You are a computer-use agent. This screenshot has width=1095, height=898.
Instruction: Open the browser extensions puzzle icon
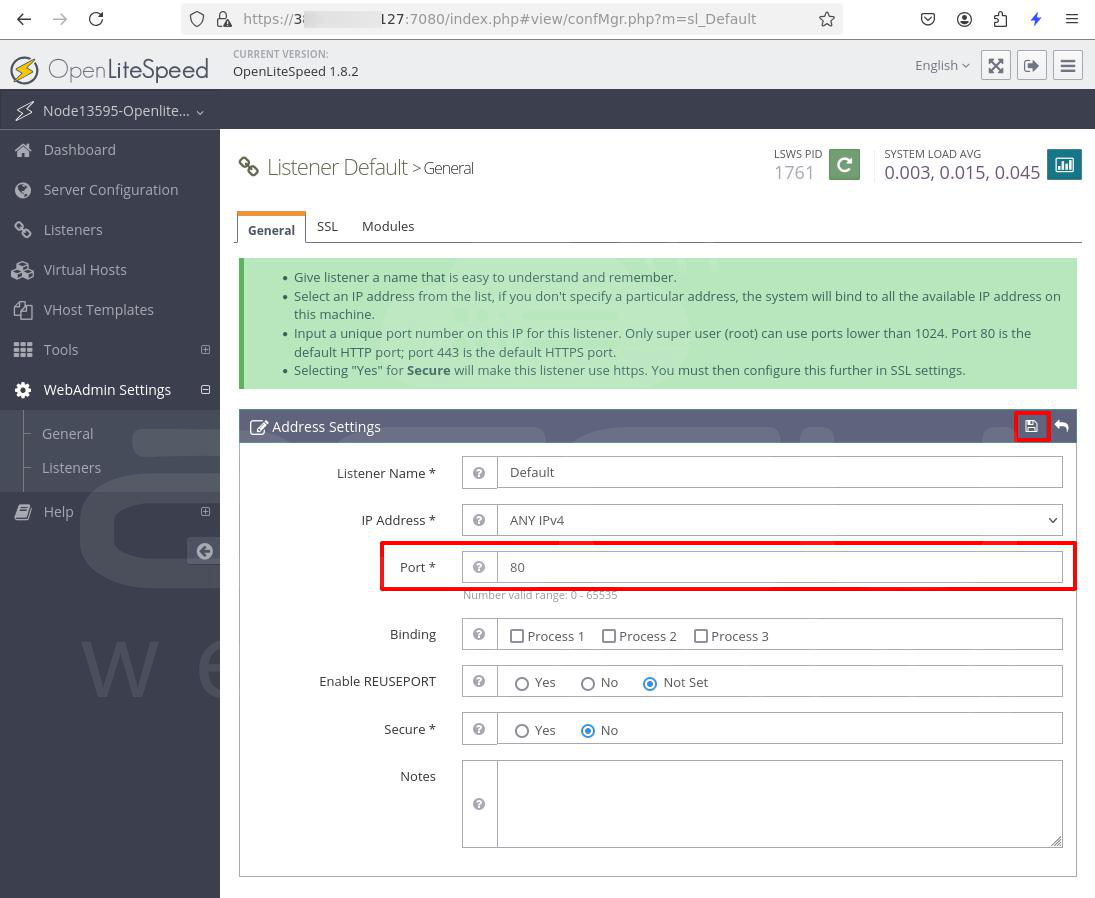click(x=1000, y=19)
